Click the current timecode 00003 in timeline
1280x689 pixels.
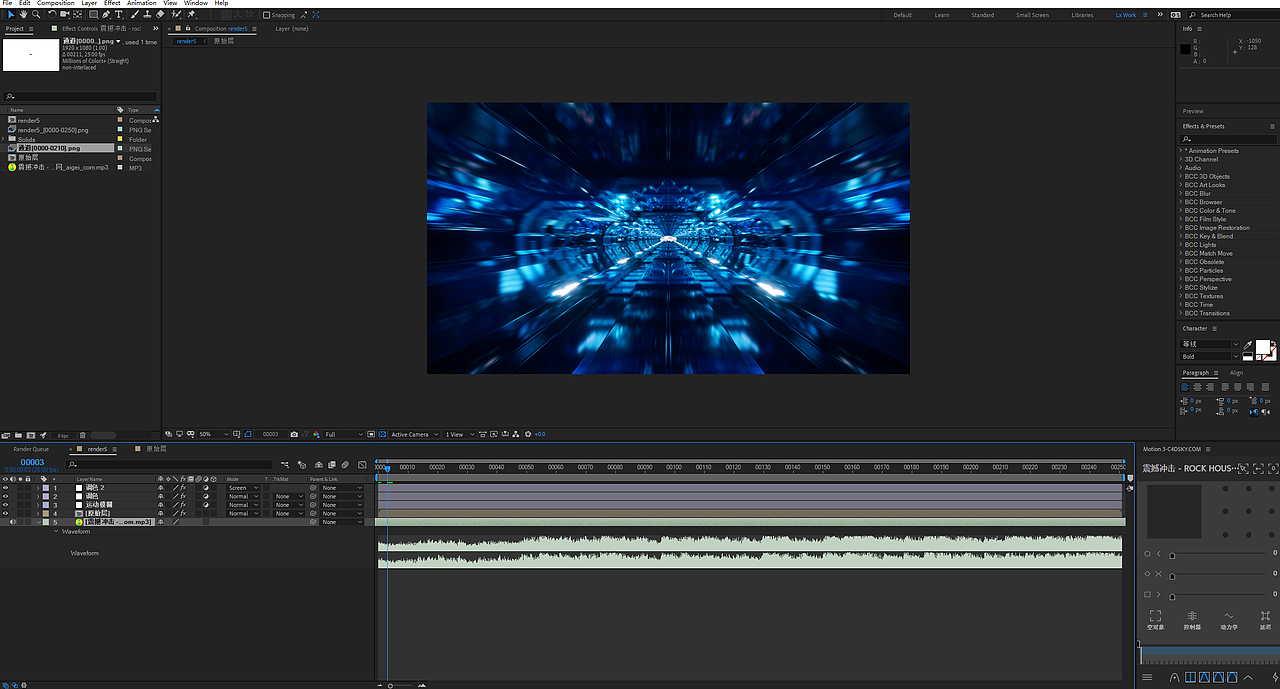coord(32,462)
